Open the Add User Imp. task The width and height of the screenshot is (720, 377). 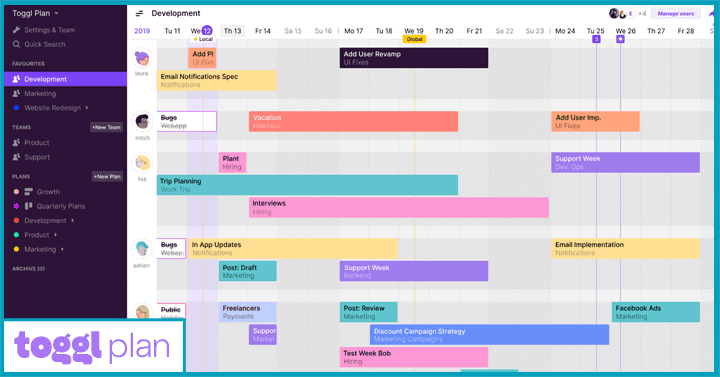coord(595,121)
